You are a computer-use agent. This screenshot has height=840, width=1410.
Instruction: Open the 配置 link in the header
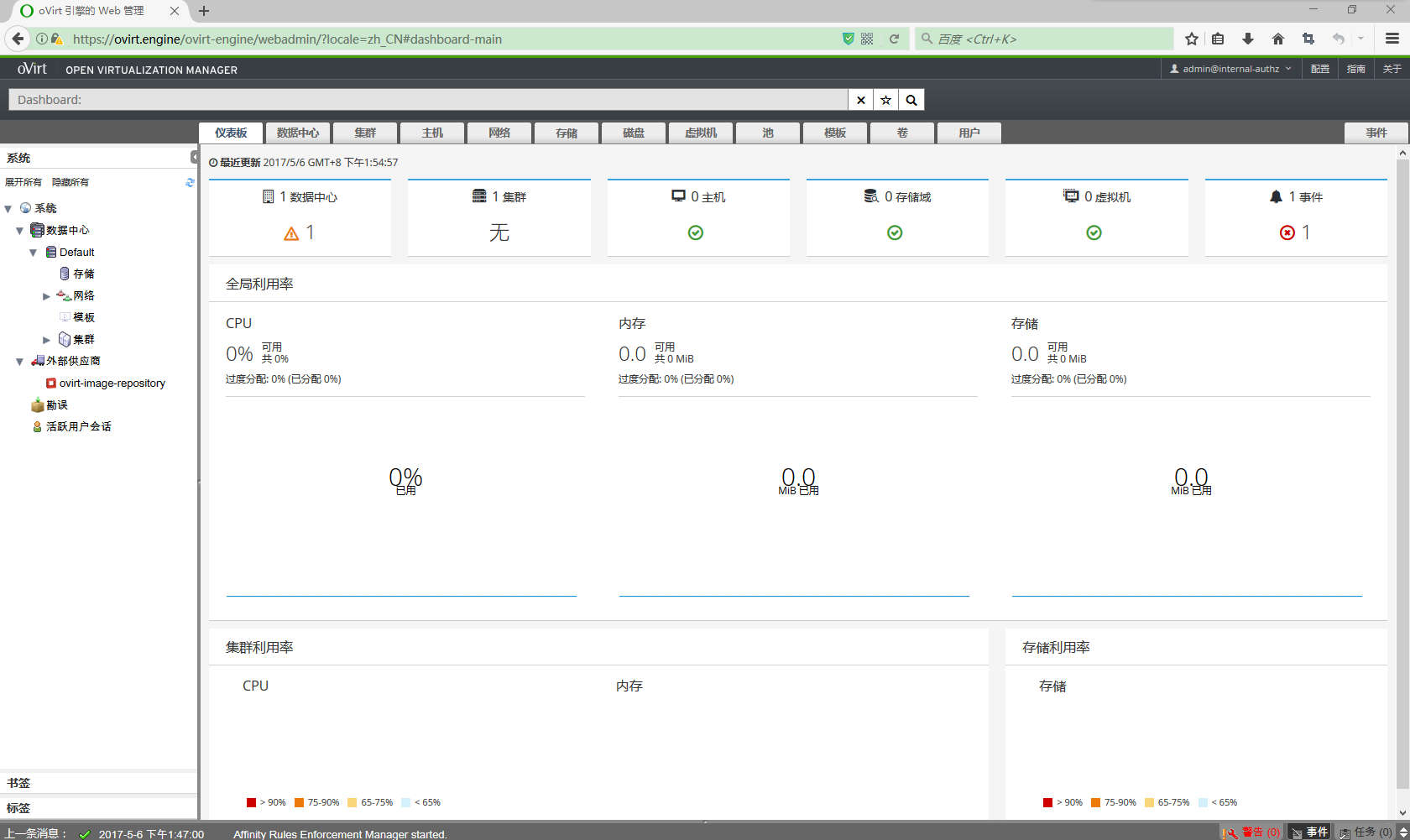click(x=1320, y=69)
